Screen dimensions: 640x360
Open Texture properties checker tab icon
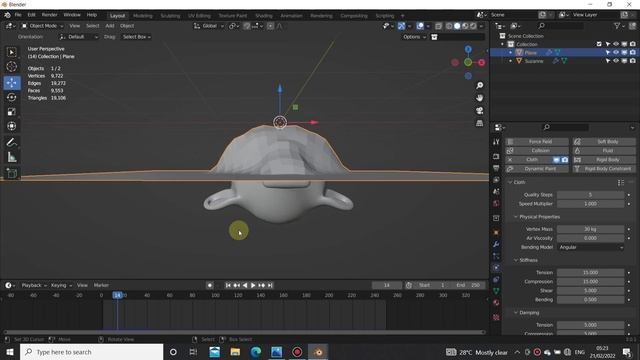coord(496,317)
